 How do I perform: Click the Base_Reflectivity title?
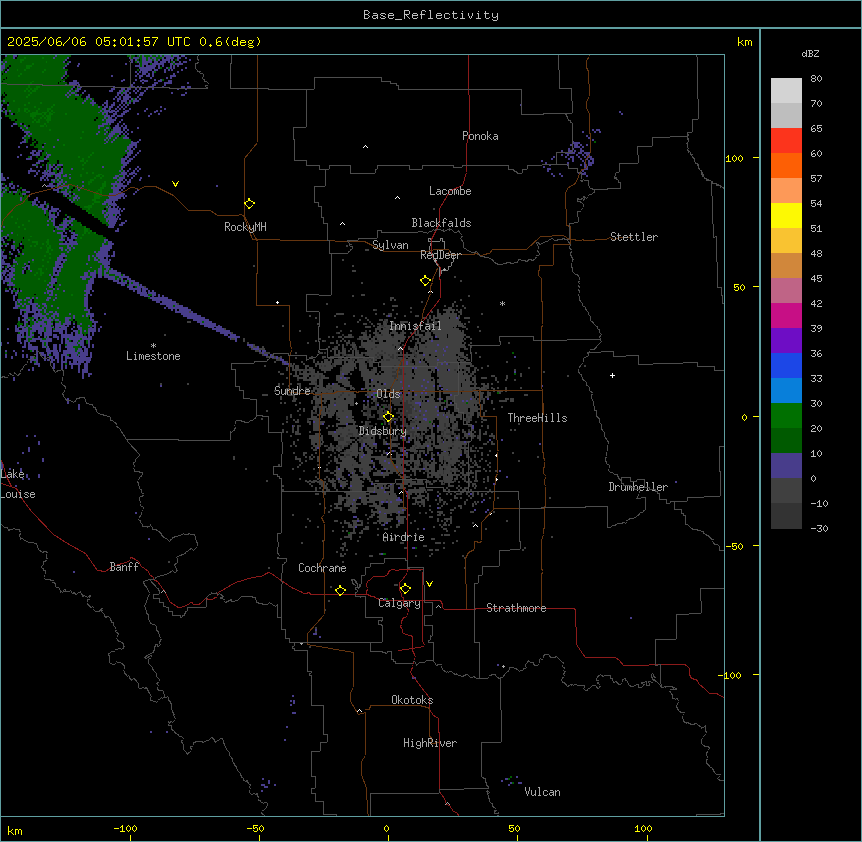coord(431,15)
